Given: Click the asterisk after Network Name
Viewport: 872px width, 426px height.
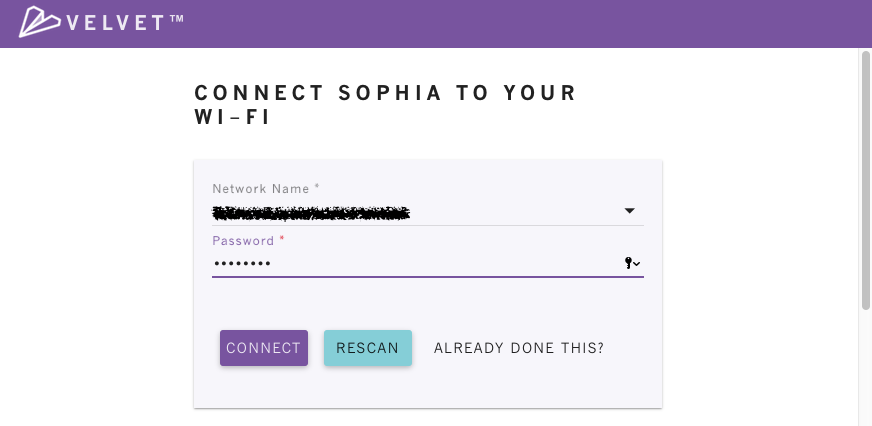Looking at the screenshot, I should (x=317, y=187).
